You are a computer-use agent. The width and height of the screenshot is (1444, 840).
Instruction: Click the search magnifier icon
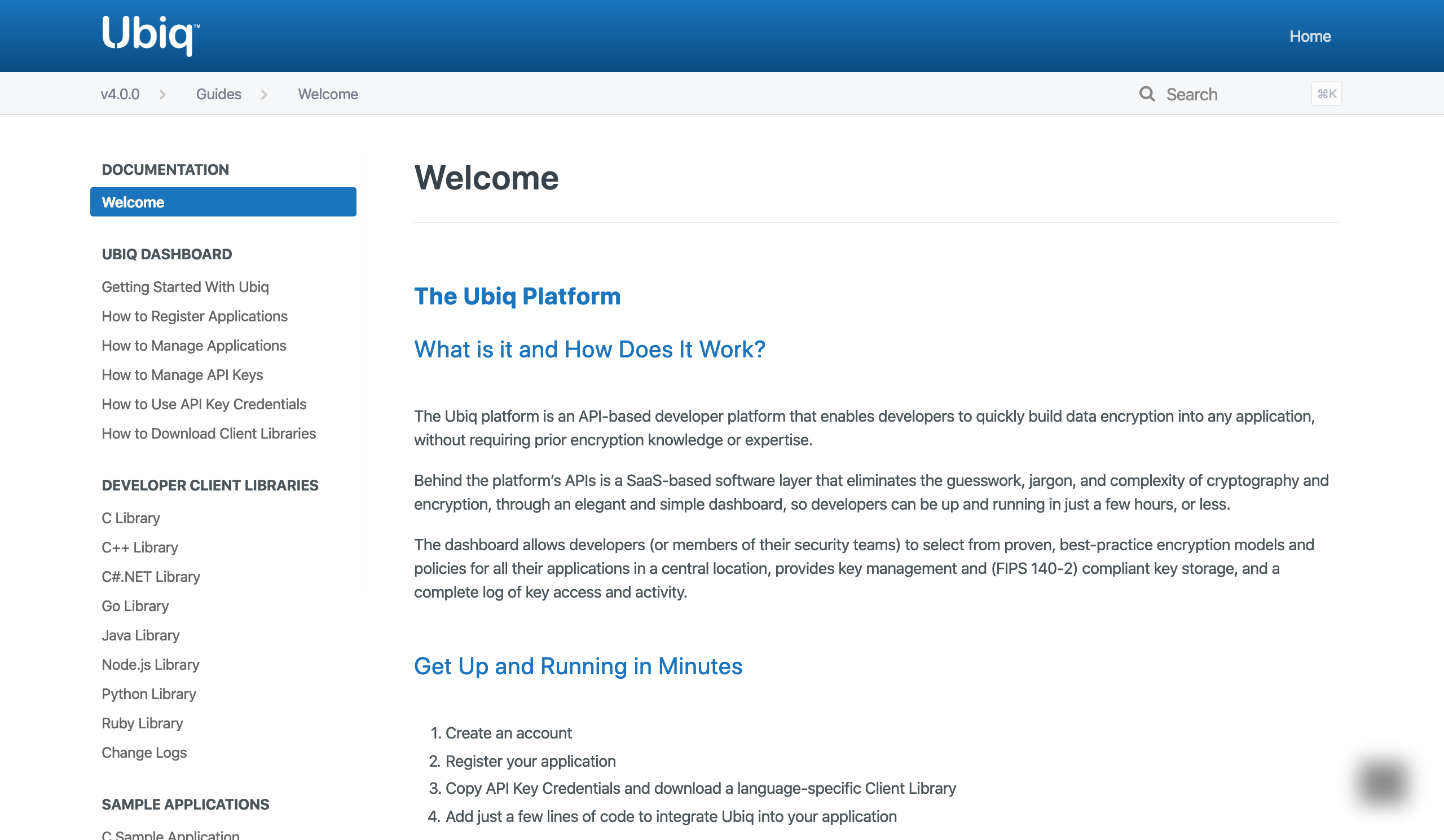point(1147,94)
